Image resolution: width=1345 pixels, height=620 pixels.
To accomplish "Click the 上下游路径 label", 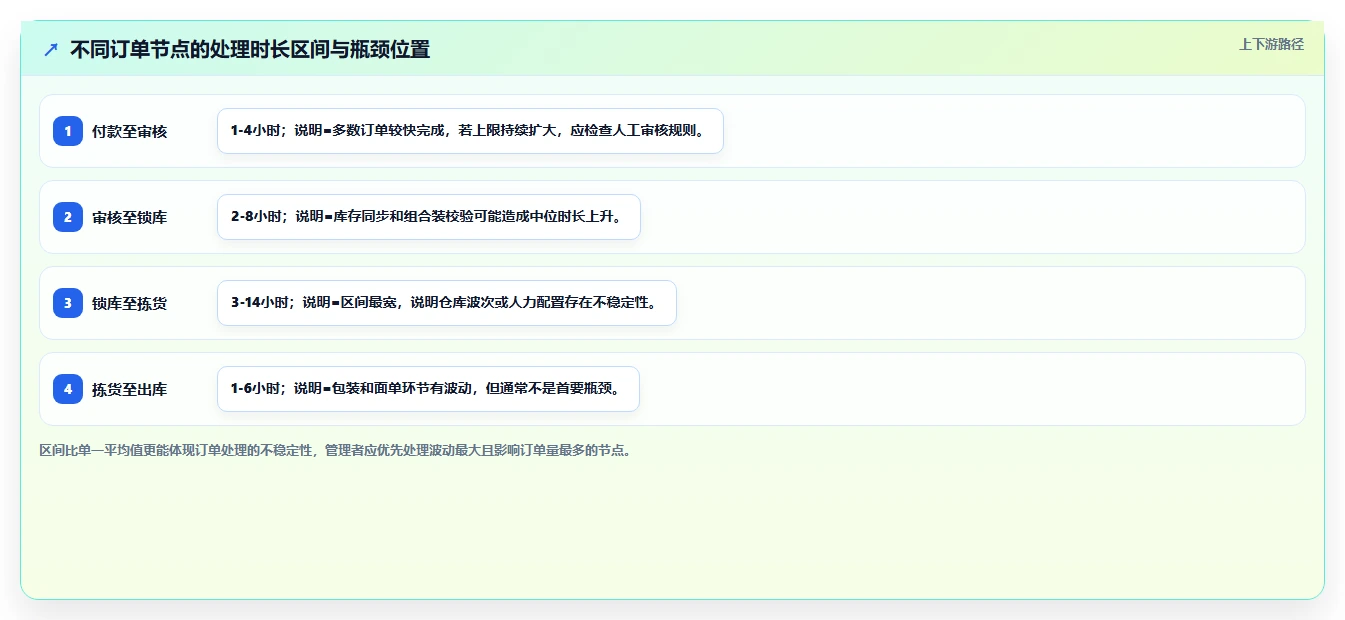I will (x=1271, y=44).
